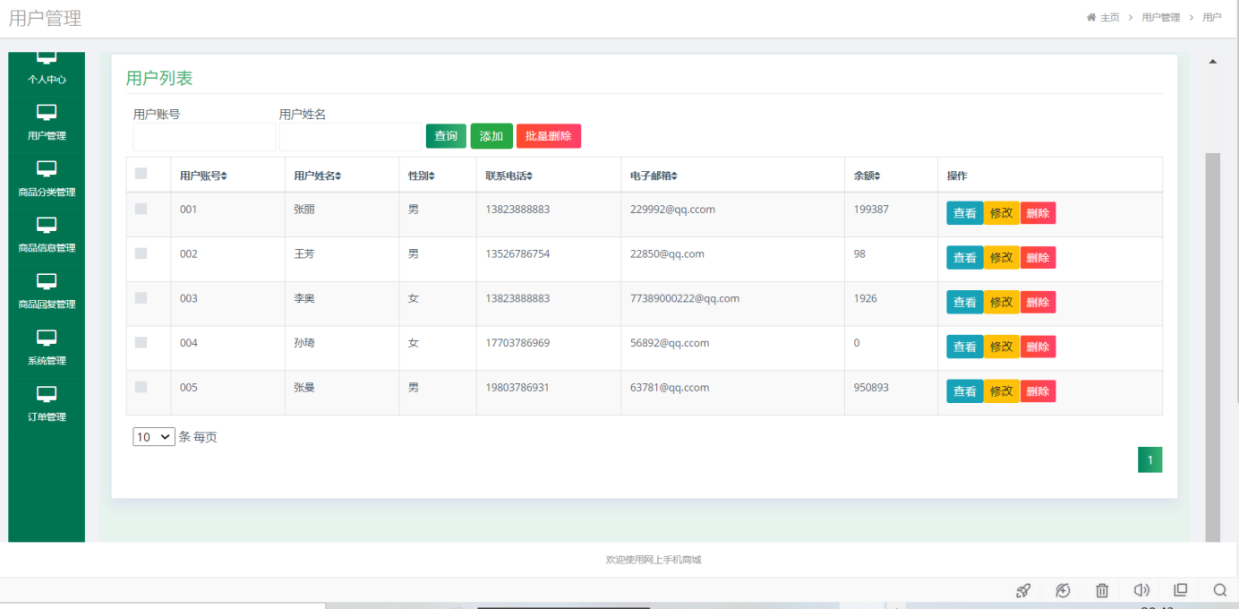1239x609 pixels.
Task: Click the 批量删除 batch delete button
Action: click(x=548, y=136)
